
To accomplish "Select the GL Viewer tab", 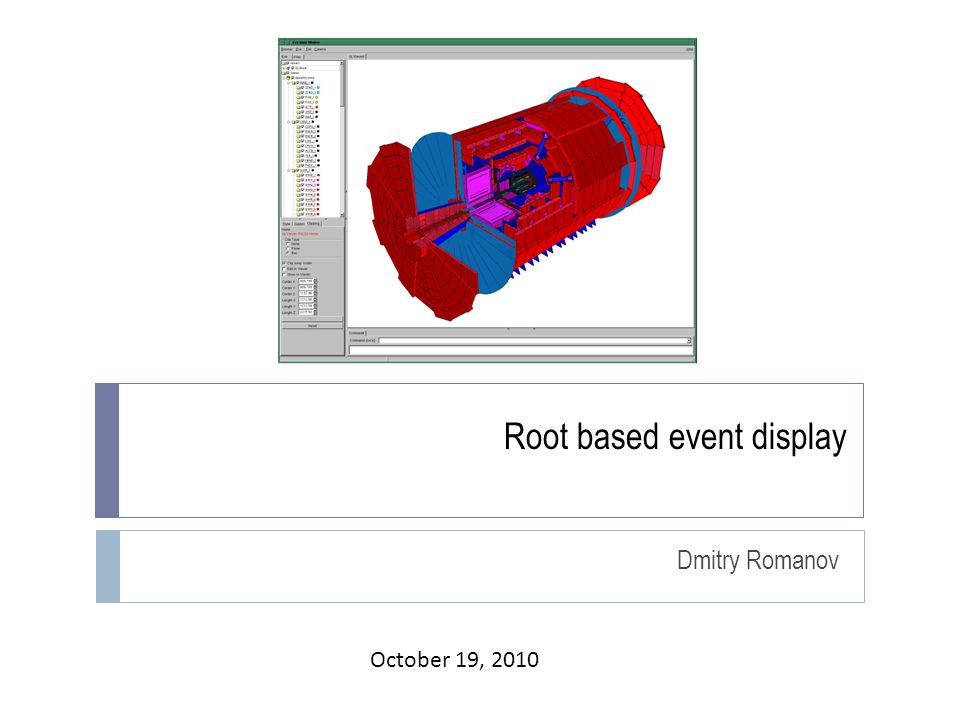I will [x=357, y=56].
